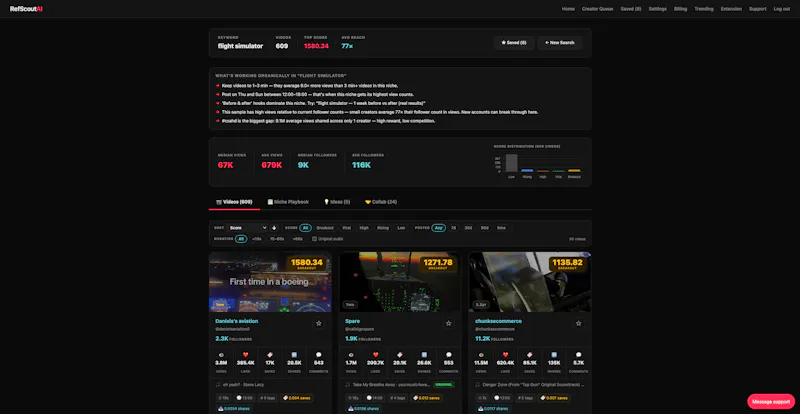
Task: Select the 15–60s duration filter
Action: pyautogui.click(x=277, y=238)
